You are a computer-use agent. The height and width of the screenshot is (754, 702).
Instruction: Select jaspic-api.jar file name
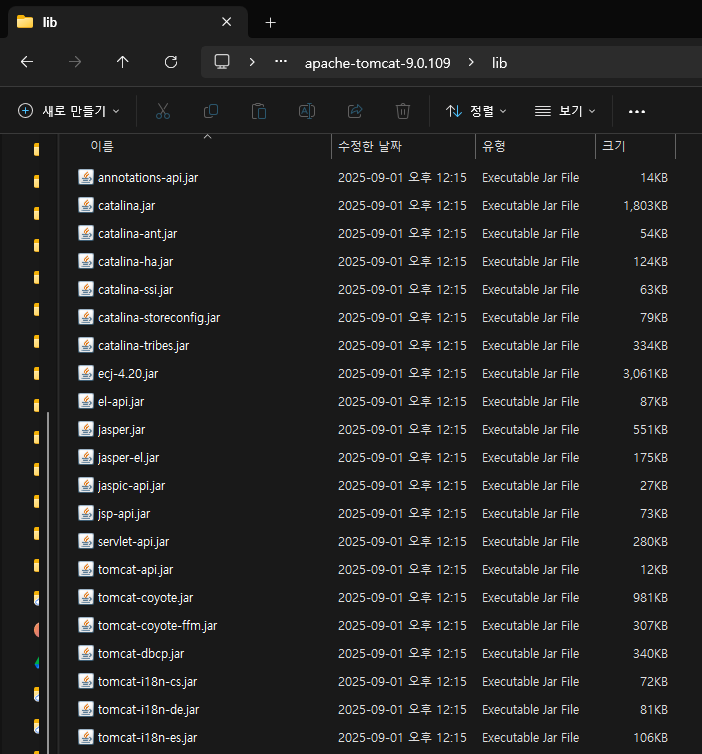(131, 486)
